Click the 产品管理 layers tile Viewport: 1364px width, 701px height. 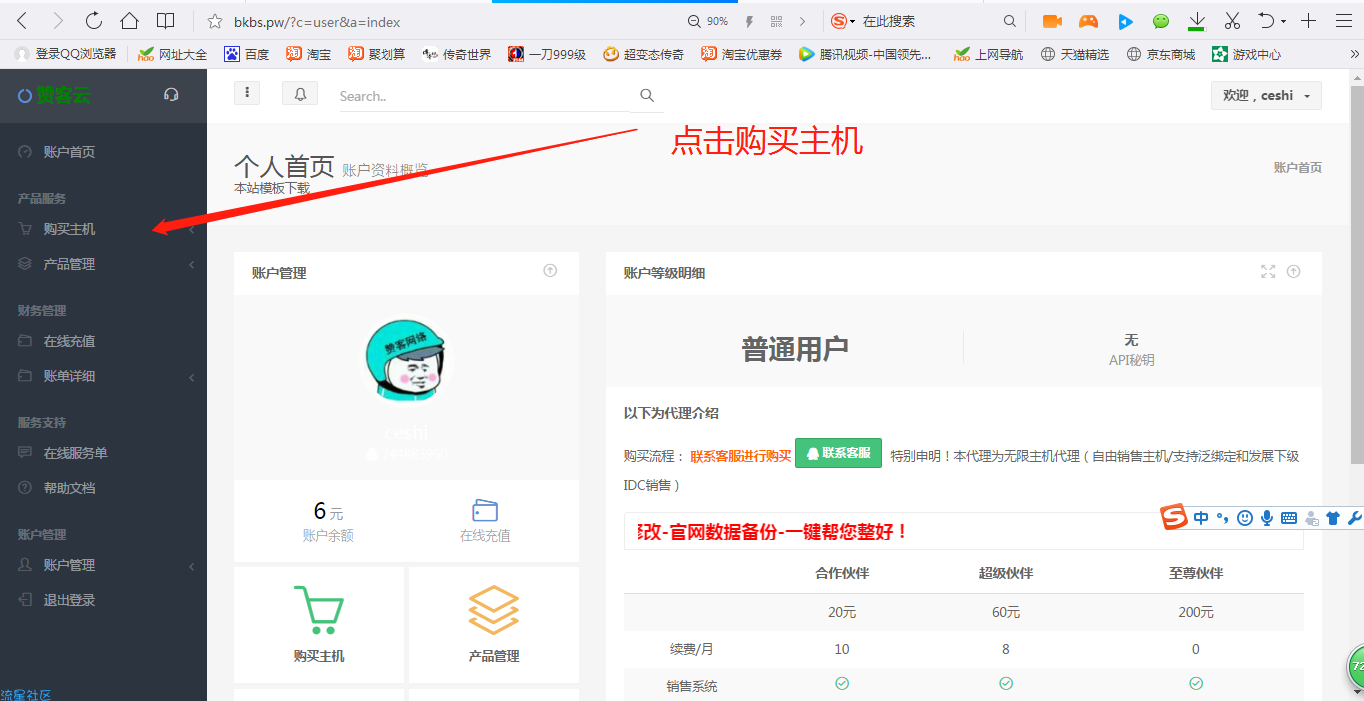494,625
